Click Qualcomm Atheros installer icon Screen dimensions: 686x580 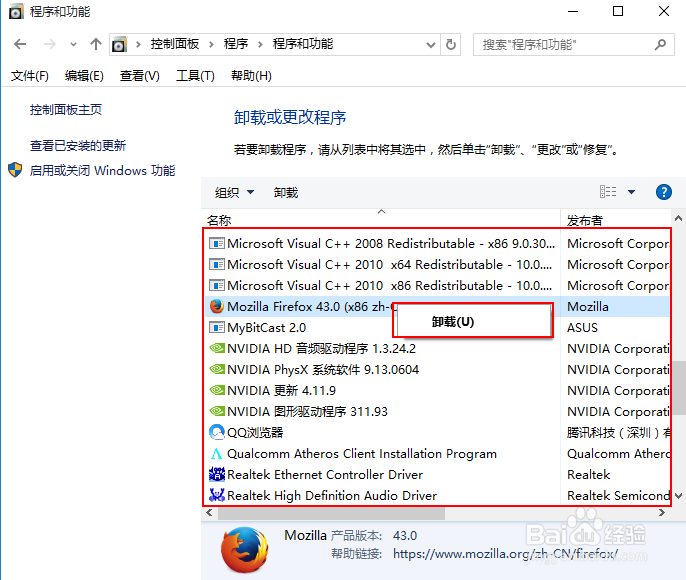(217, 454)
